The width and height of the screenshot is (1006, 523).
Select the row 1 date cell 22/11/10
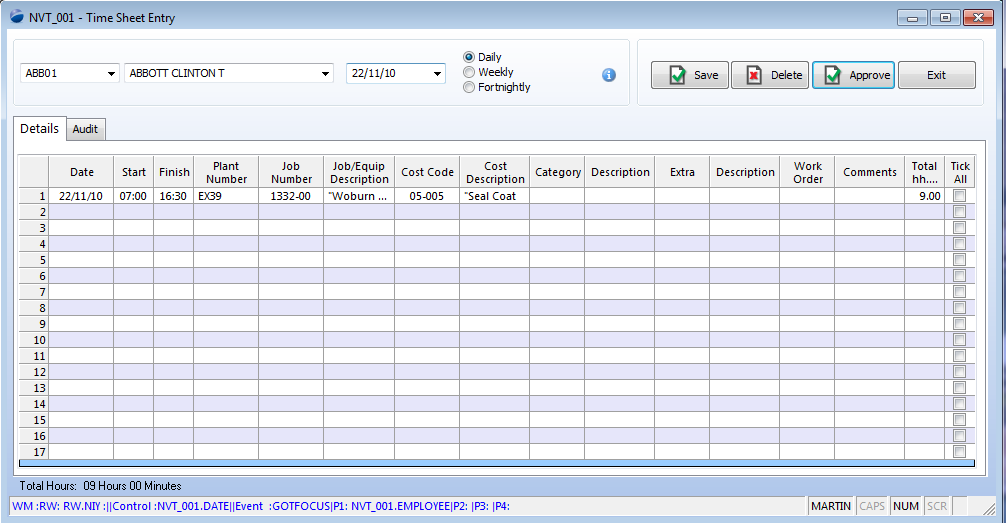(81, 196)
